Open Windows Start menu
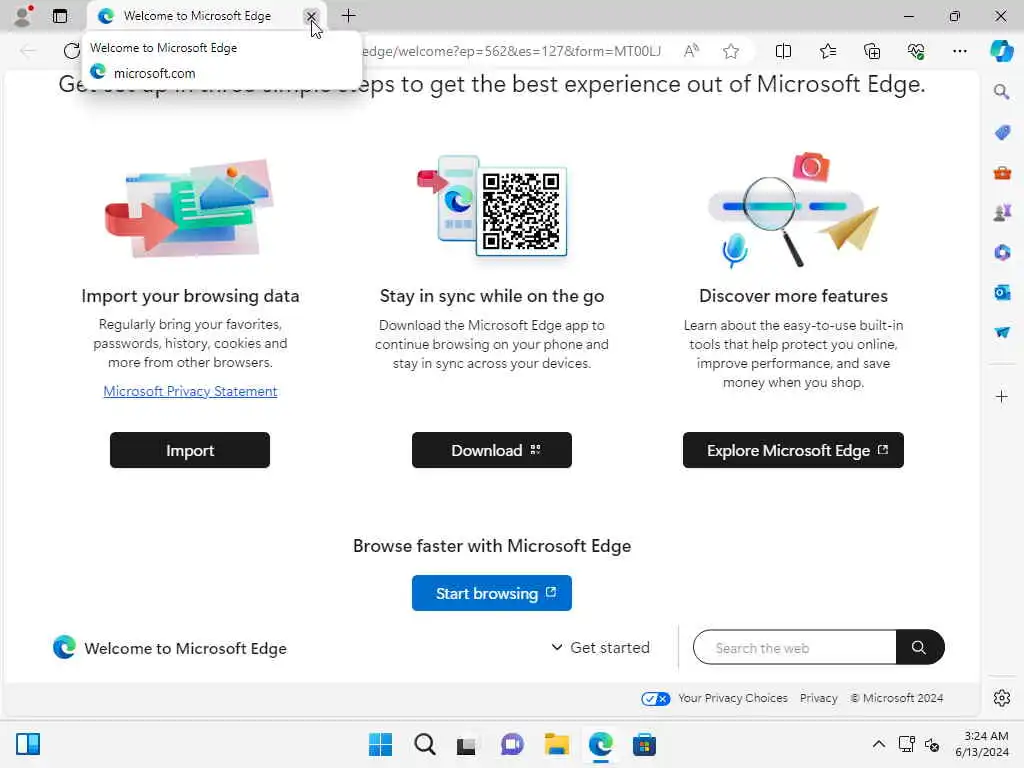This screenshot has height=768, width=1024. click(380, 744)
